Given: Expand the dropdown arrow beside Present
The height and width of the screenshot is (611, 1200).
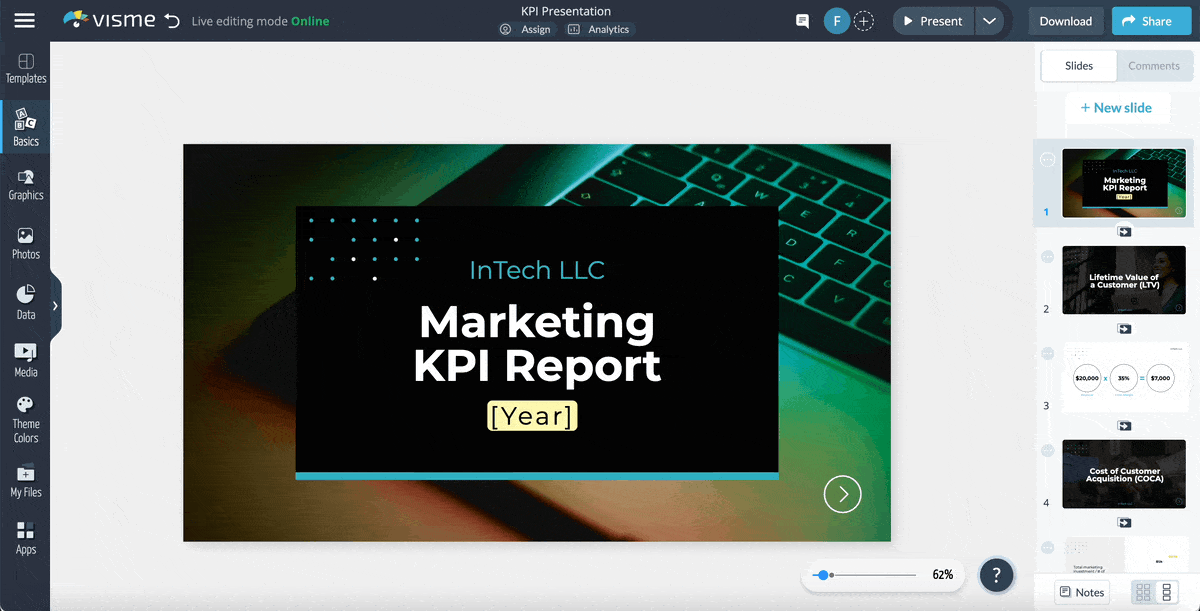Looking at the screenshot, I should (x=989, y=21).
